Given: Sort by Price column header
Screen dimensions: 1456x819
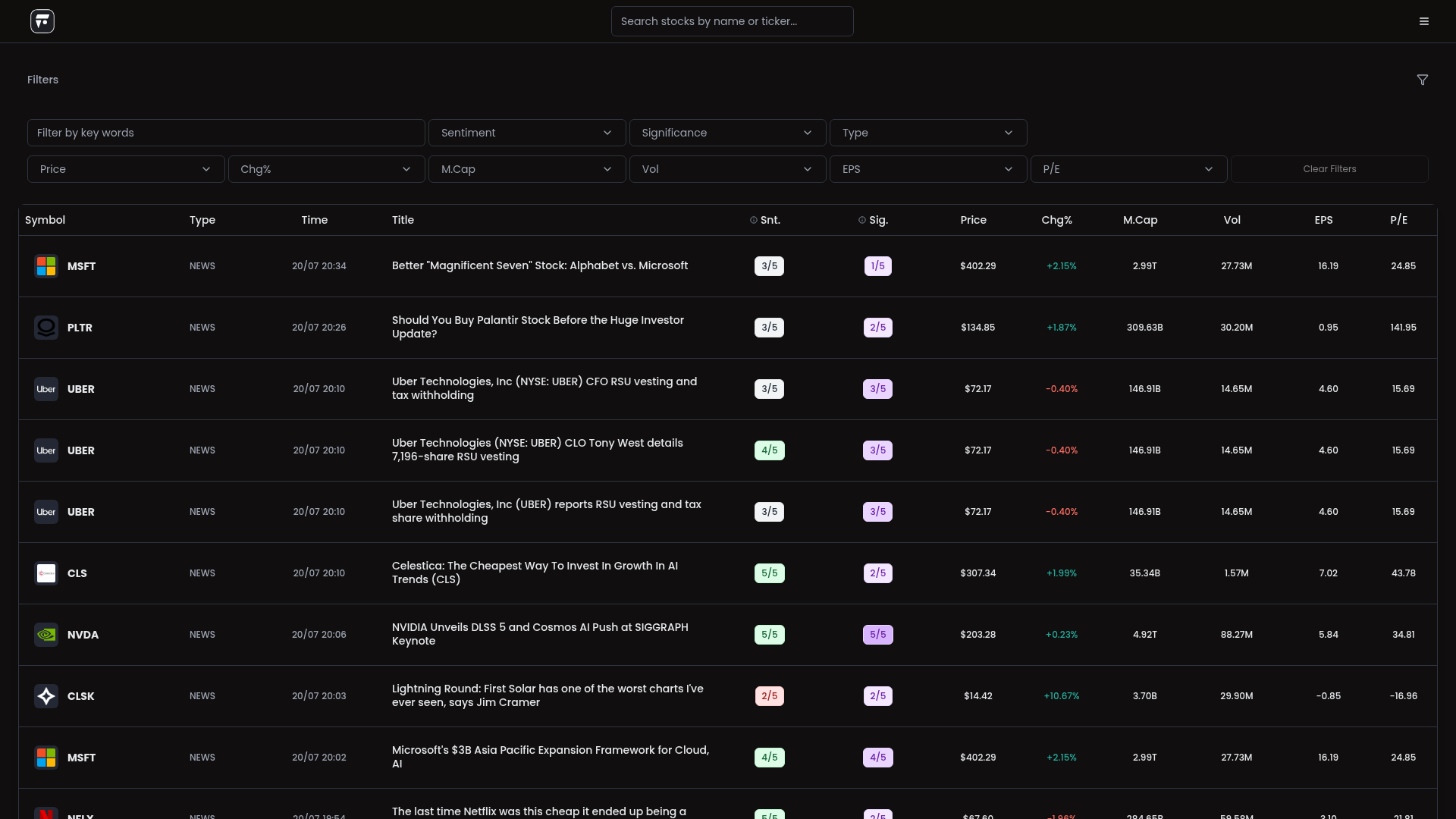Looking at the screenshot, I should 973,220.
